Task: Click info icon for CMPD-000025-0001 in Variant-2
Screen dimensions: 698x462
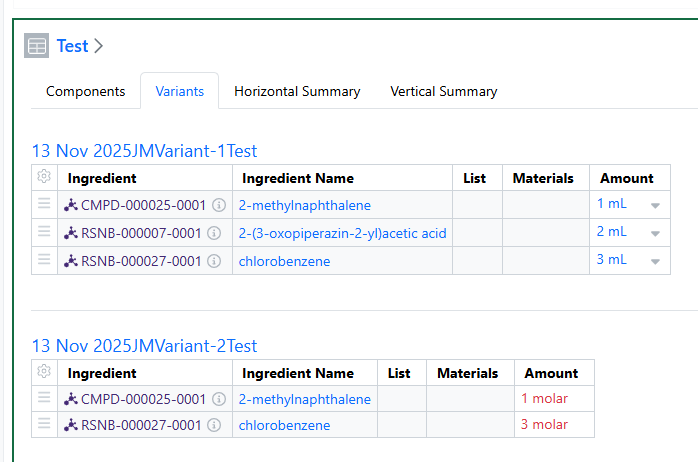Action: (218, 399)
